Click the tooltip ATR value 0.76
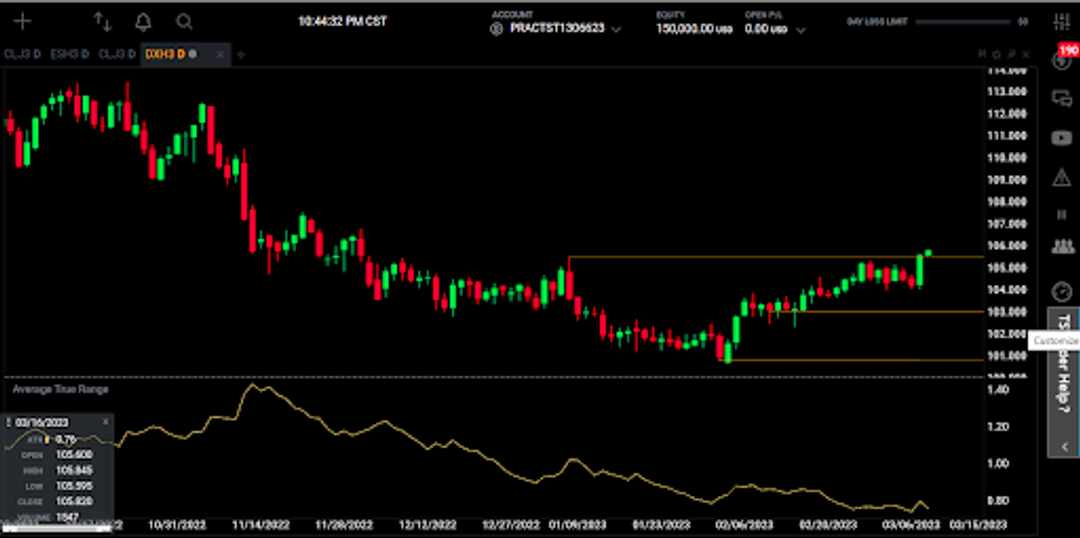 click(x=65, y=439)
